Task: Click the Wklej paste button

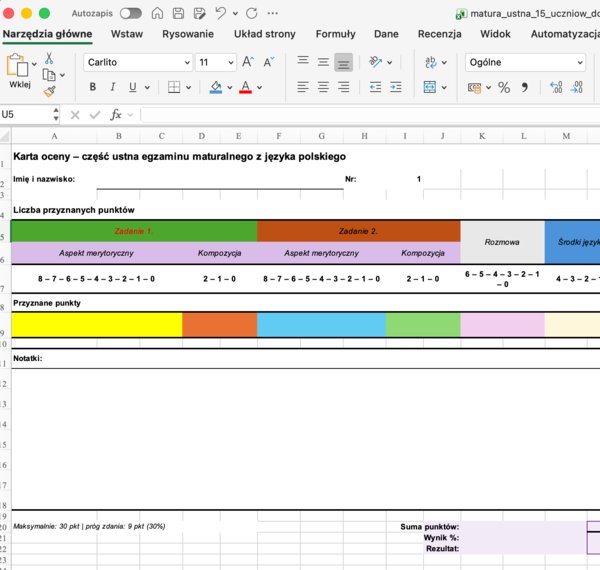Action: 18,71
